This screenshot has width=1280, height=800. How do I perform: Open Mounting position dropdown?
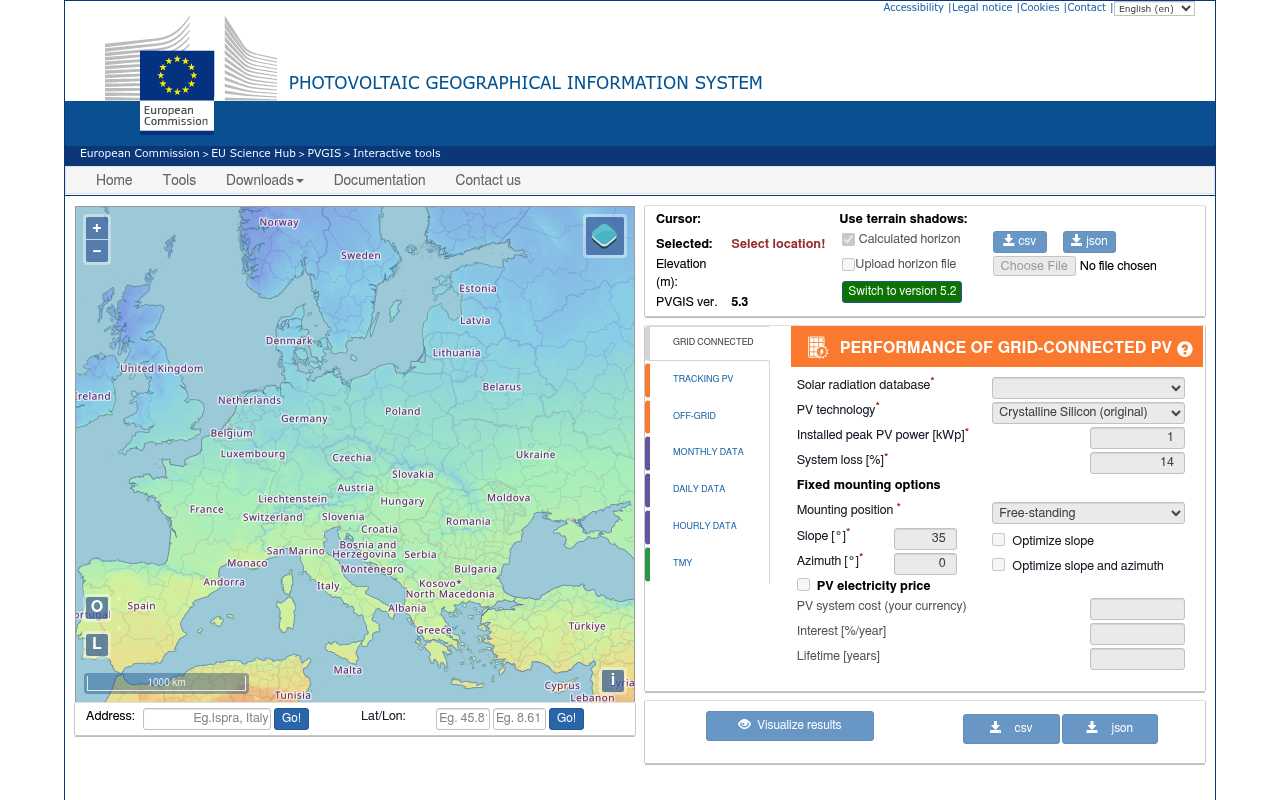[1088, 513]
